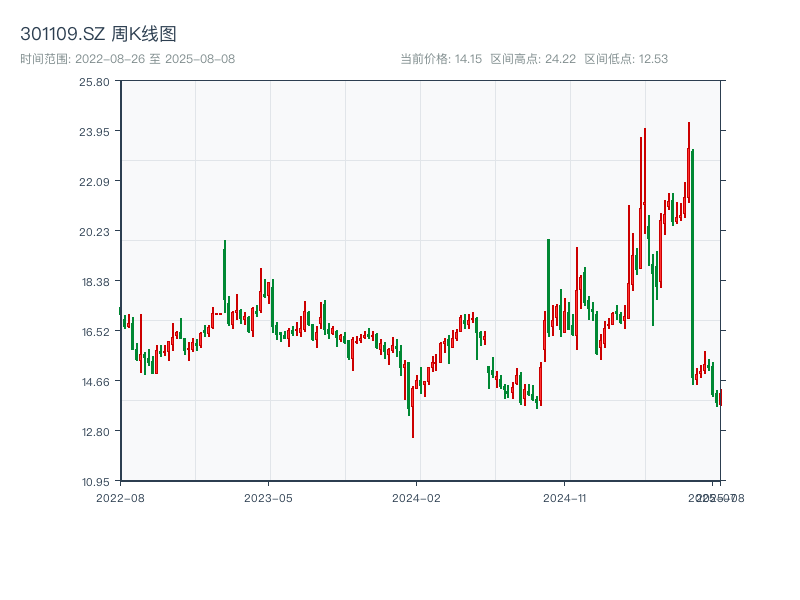Image resolution: width=800 pixels, height=600 pixels.
Task: Click the chart title 301109.SZ 周K线图
Action: tap(98, 34)
